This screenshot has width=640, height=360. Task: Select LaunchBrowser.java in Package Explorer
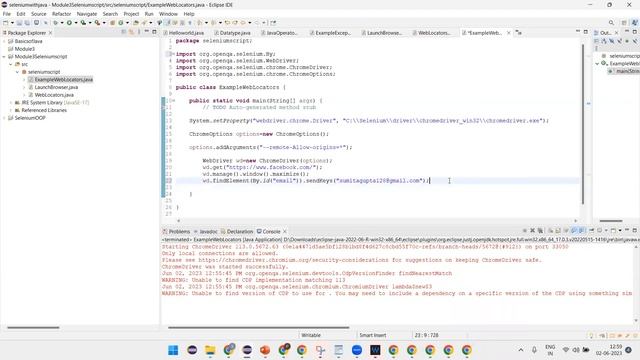[56, 87]
